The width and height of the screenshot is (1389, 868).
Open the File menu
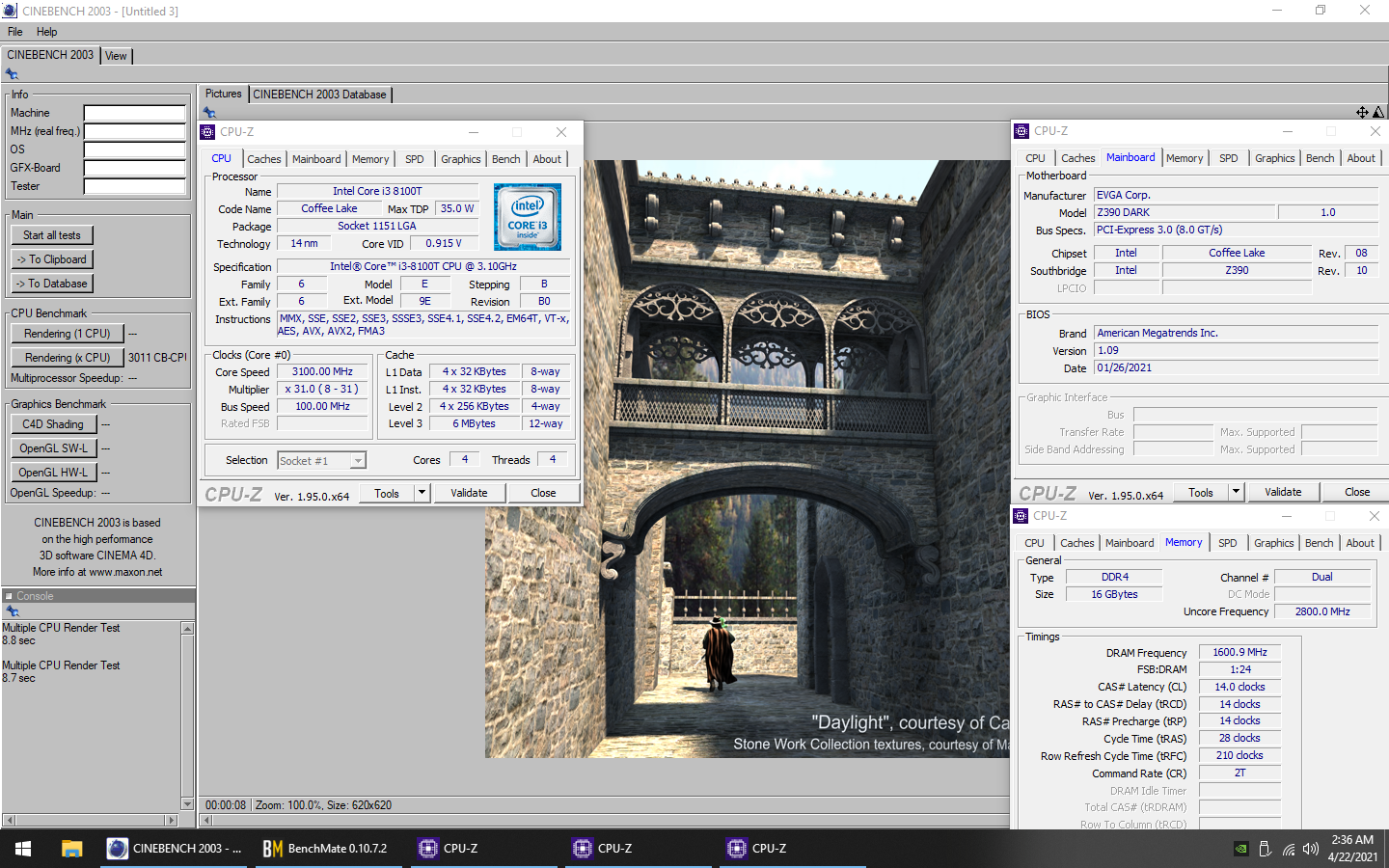(x=15, y=32)
